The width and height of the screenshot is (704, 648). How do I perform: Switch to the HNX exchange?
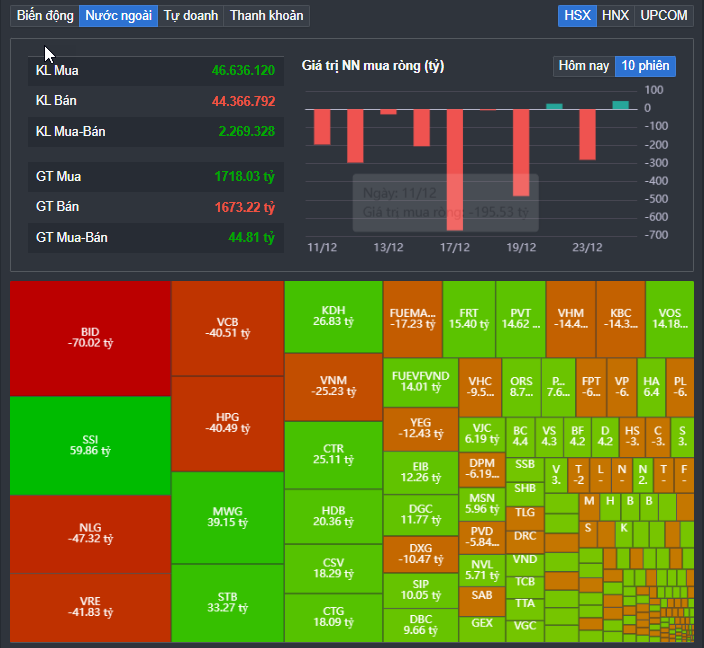616,16
